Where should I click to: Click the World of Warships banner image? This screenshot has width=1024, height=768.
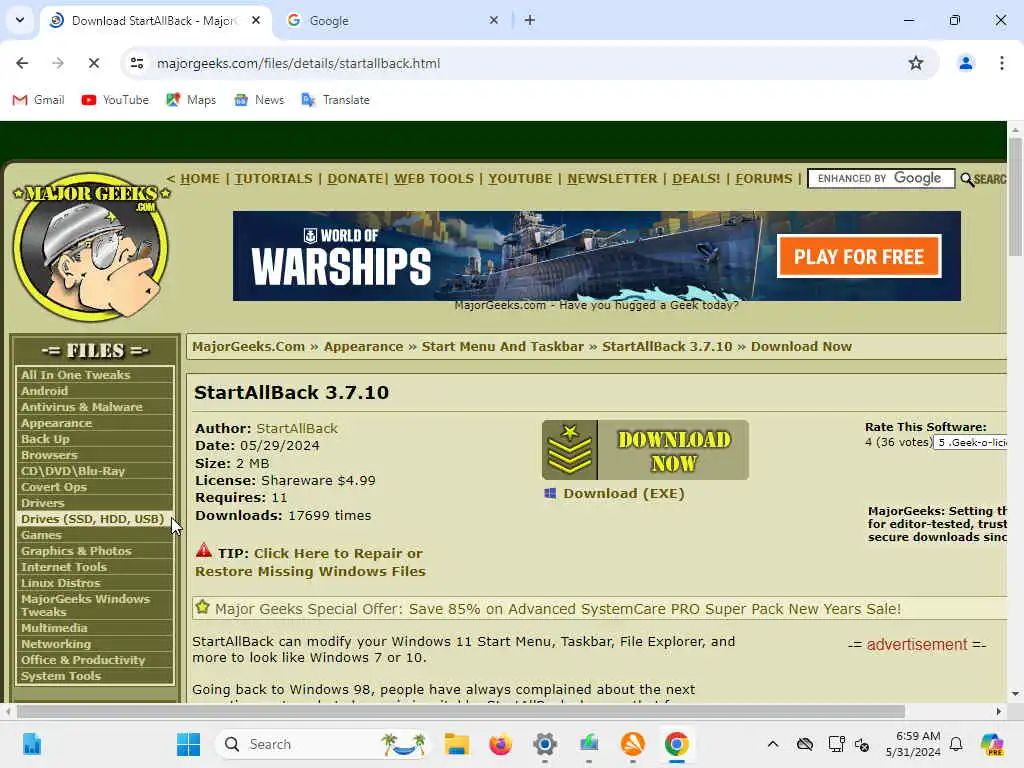pyautogui.click(x=596, y=256)
